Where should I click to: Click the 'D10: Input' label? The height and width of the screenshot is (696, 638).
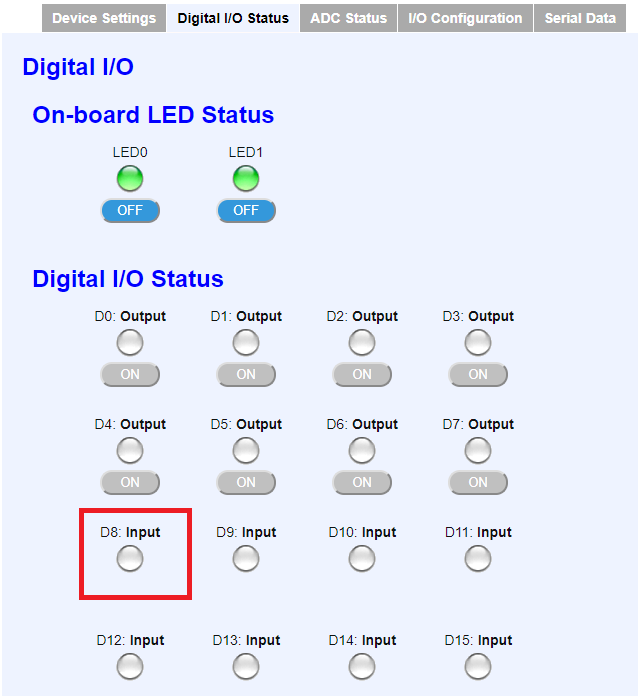[362, 532]
